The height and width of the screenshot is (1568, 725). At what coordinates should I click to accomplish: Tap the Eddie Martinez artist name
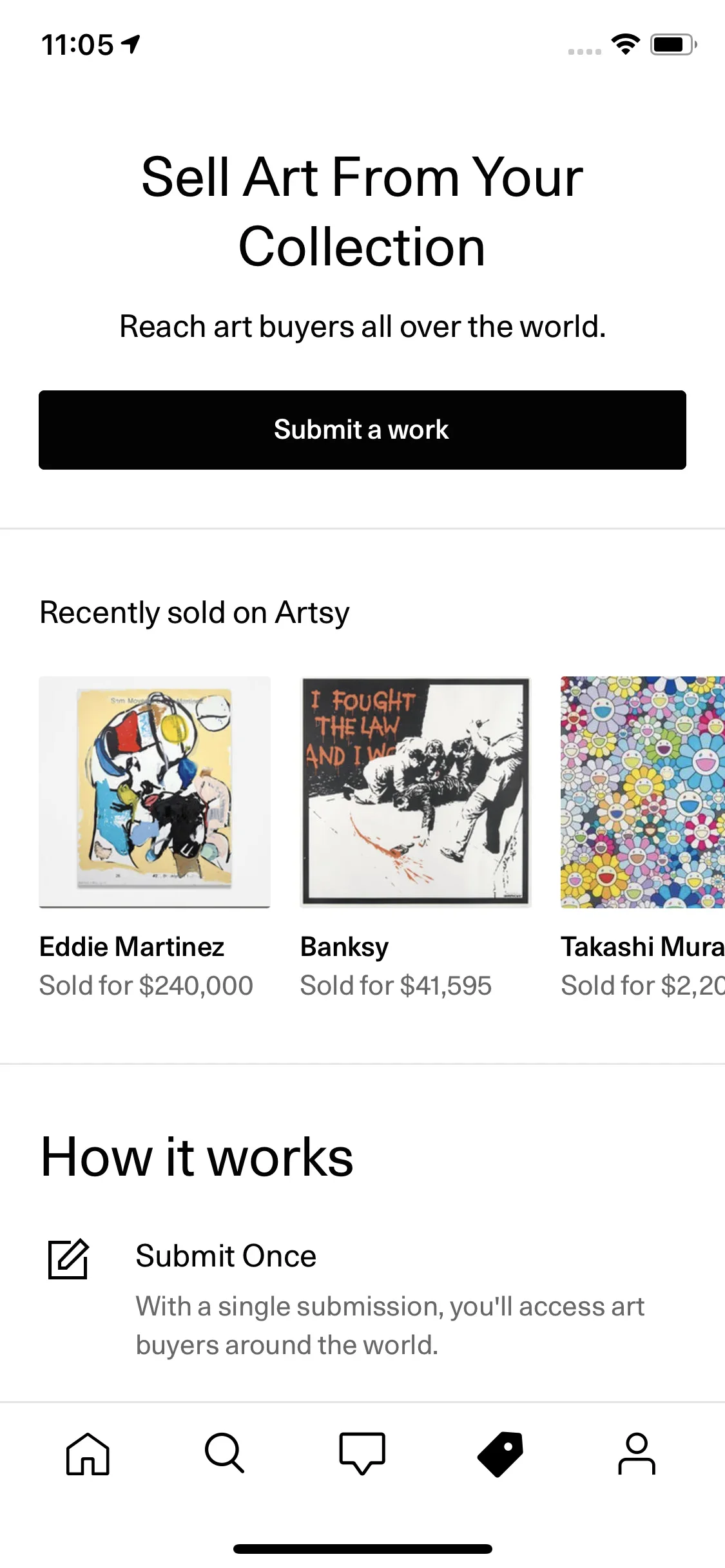pyautogui.click(x=131, y=947)
